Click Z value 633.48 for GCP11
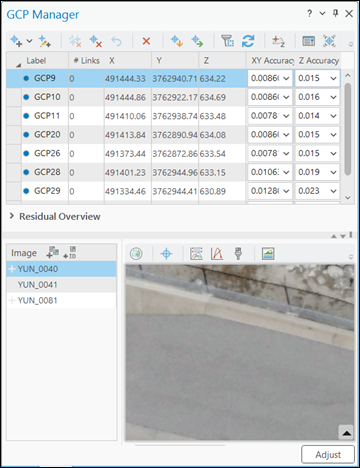The width and height of the screenshot is (360, 468). 213,116
